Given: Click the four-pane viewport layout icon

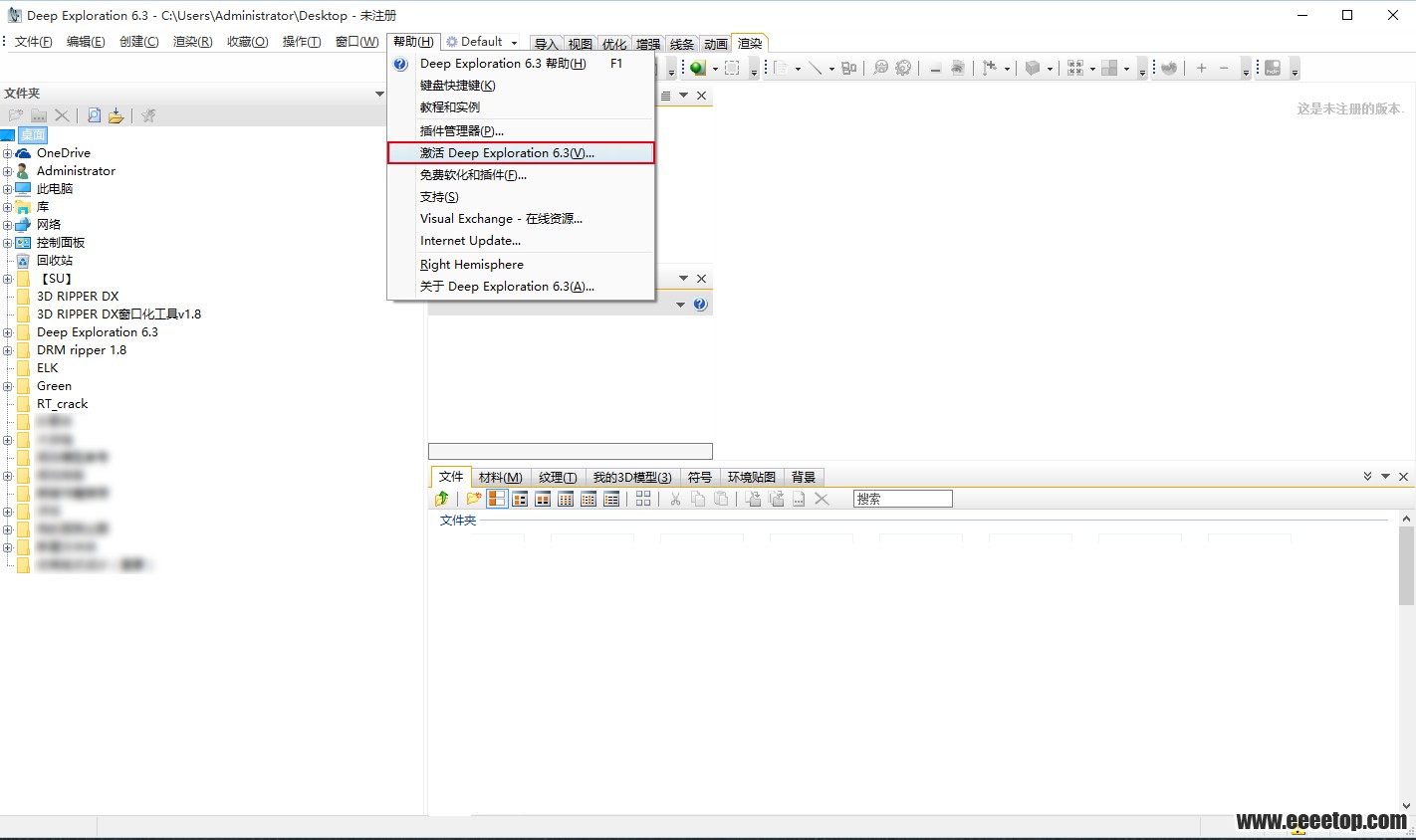Looking at the screenshot, I should [1109, 68].
